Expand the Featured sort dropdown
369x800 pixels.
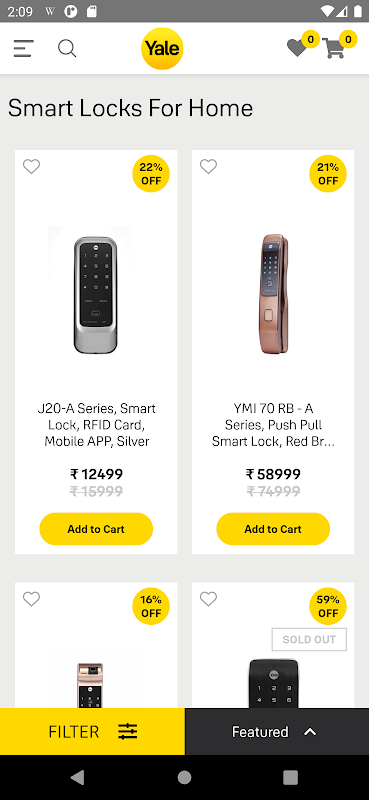[x=277, y=732]
